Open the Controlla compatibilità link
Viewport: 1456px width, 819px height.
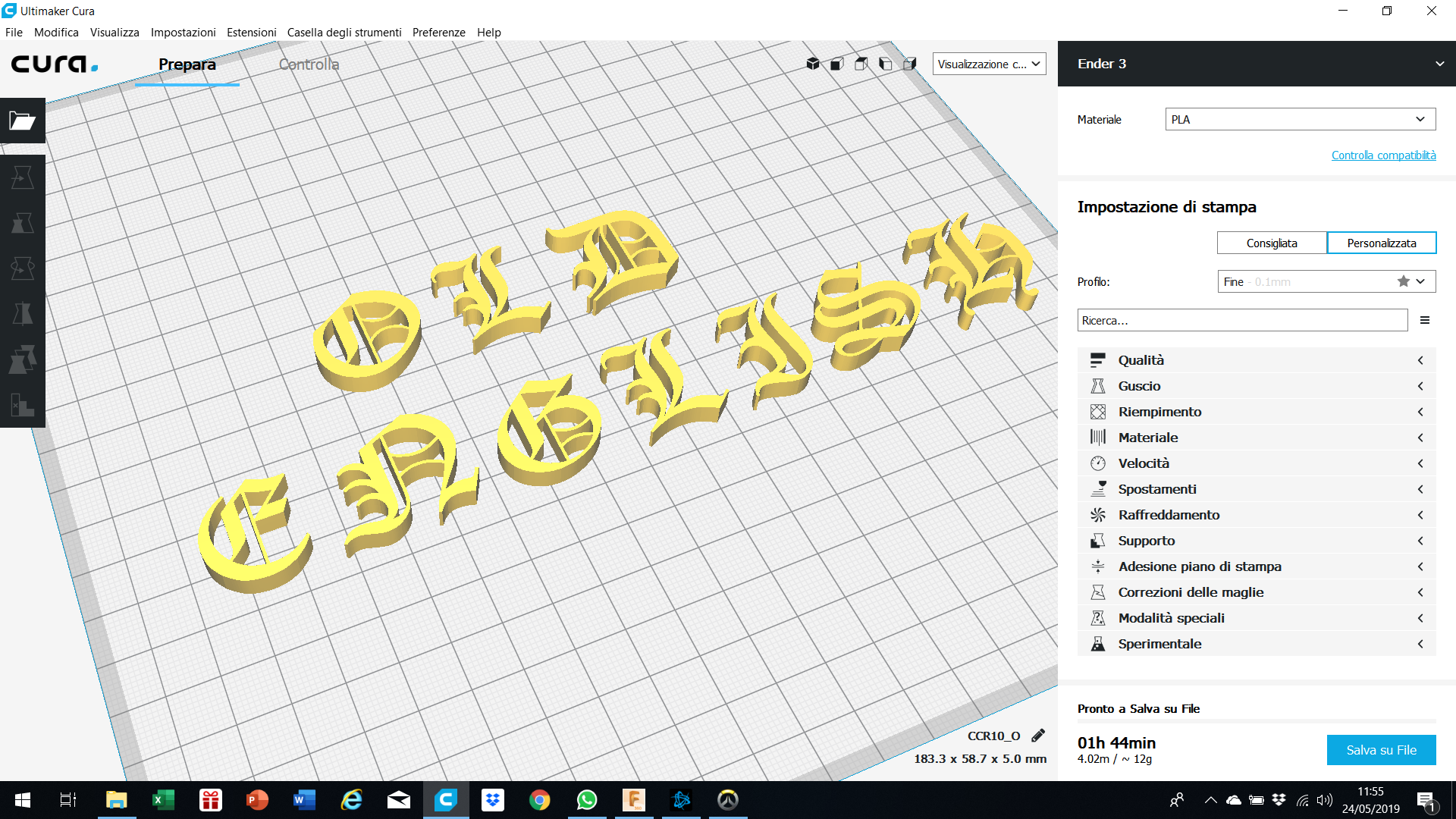[x=1383, y=155]
